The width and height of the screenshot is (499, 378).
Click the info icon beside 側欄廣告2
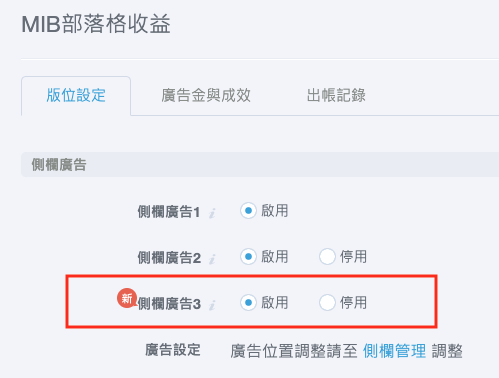(x=212, y=259)
